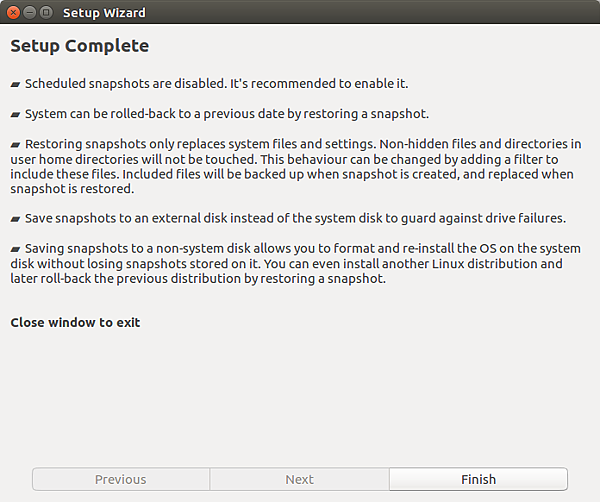Click the Next button
The image size is (600, 502).
300,479
